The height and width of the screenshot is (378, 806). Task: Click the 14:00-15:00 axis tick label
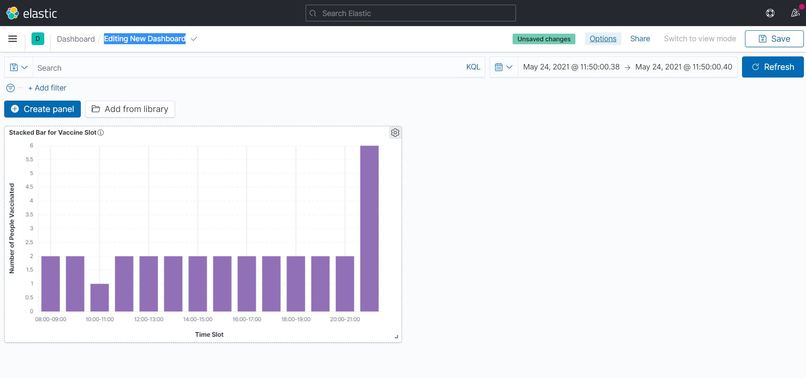click(197, 319)
